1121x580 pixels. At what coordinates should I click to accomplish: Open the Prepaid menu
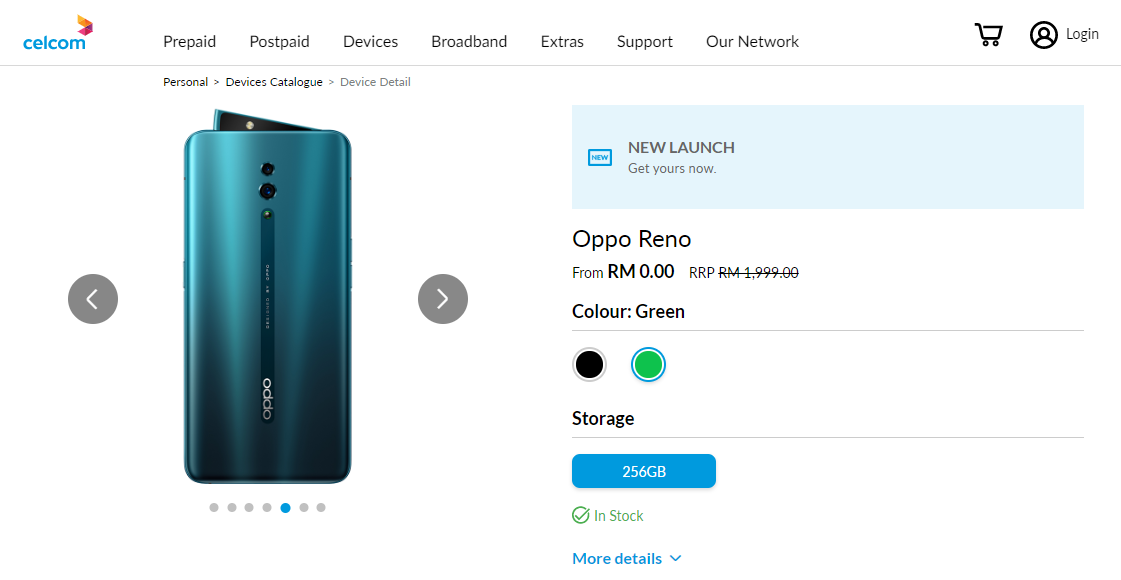[190, 42]
